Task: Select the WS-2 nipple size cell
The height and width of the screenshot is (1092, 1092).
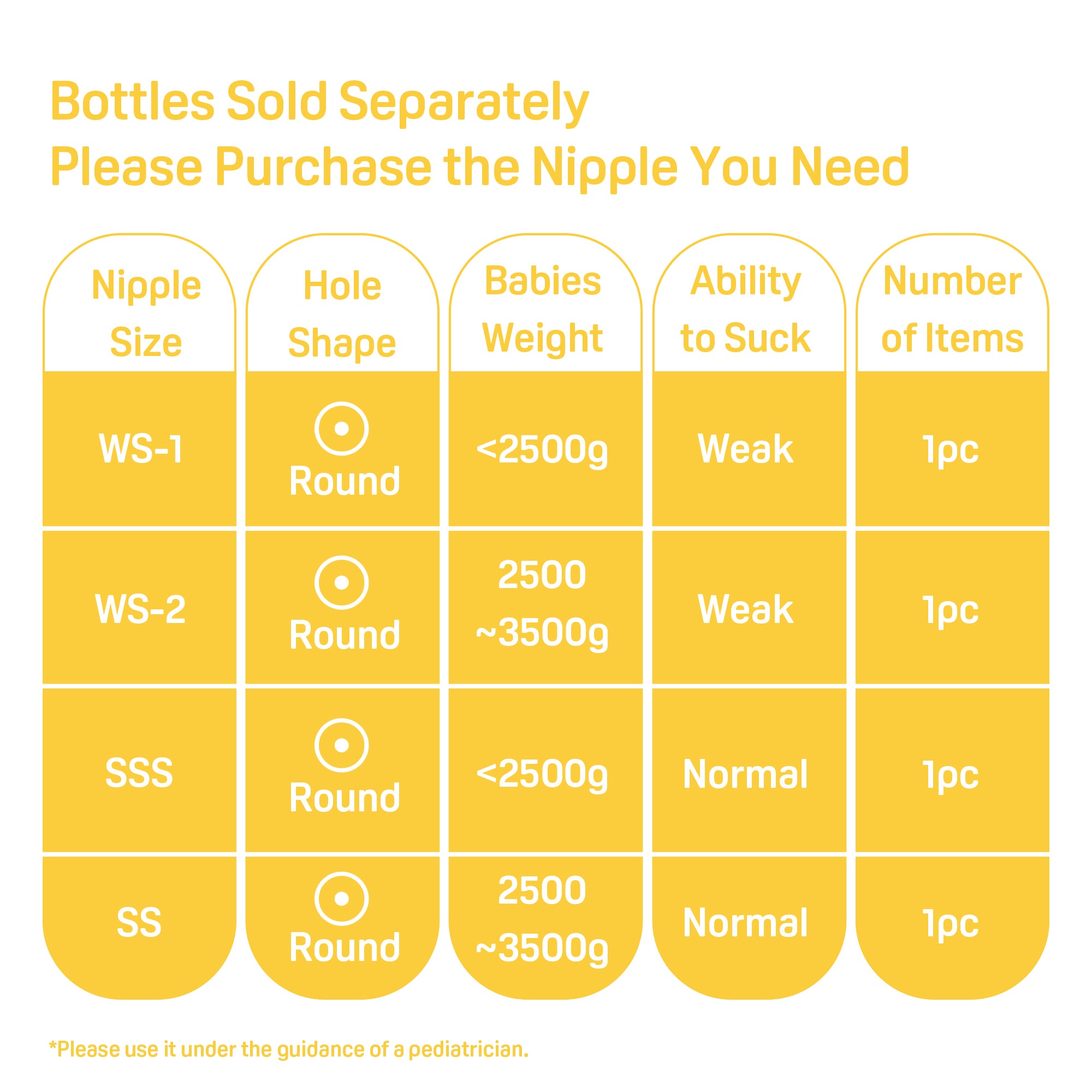Action: [140, 609]
